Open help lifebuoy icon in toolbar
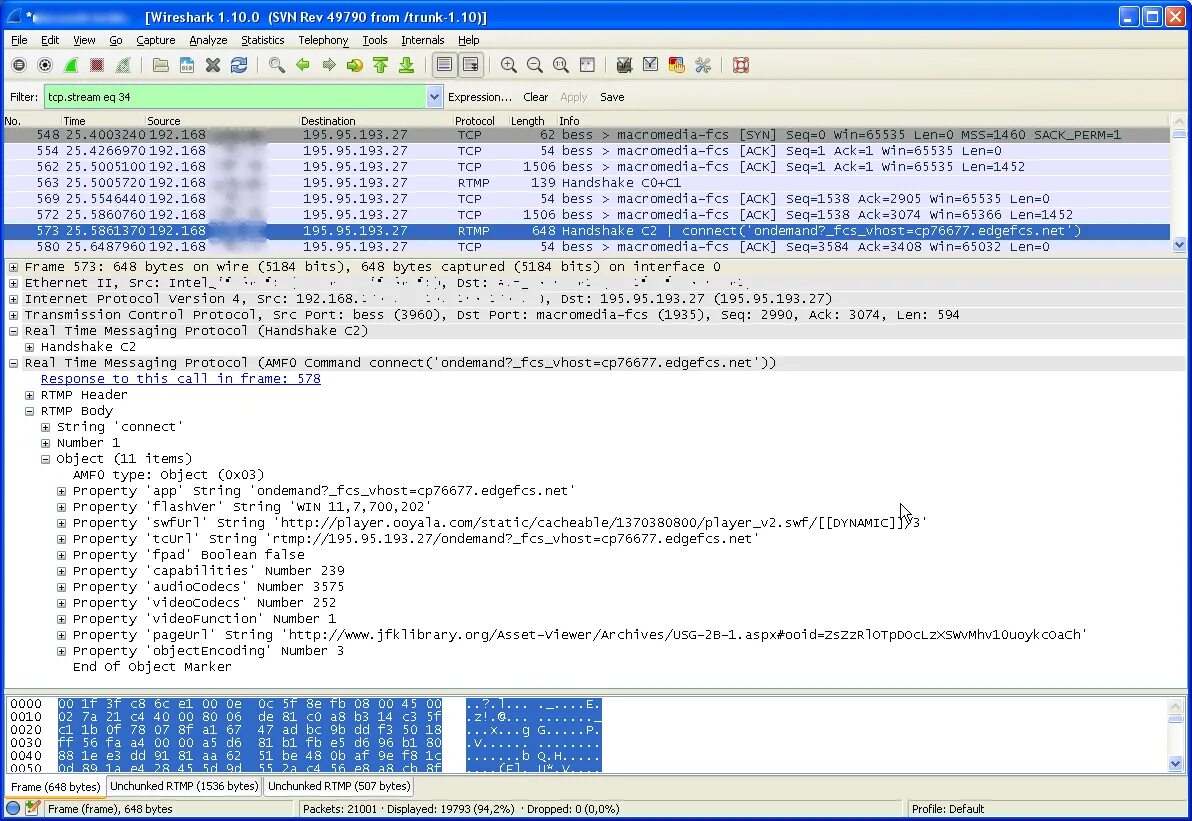Screen dimensions: 1192x821 740,65
